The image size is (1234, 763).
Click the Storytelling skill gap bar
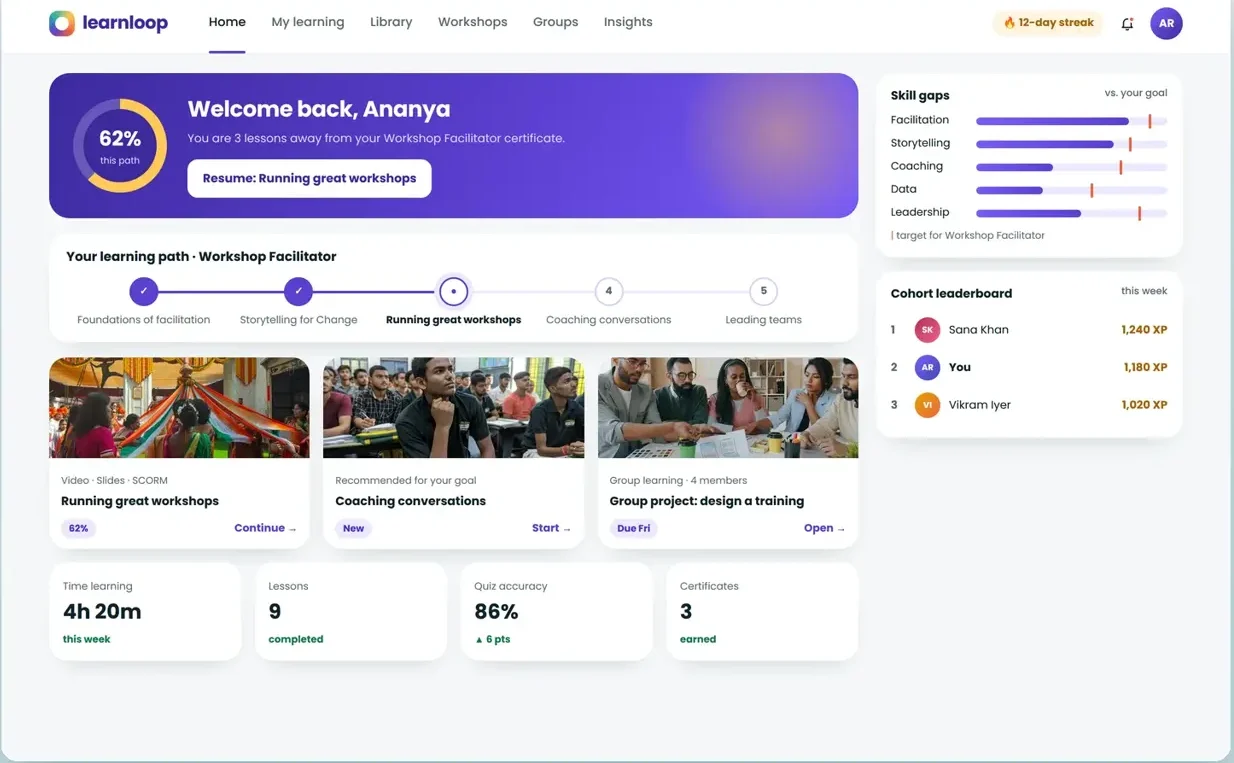pos(1071,144)
